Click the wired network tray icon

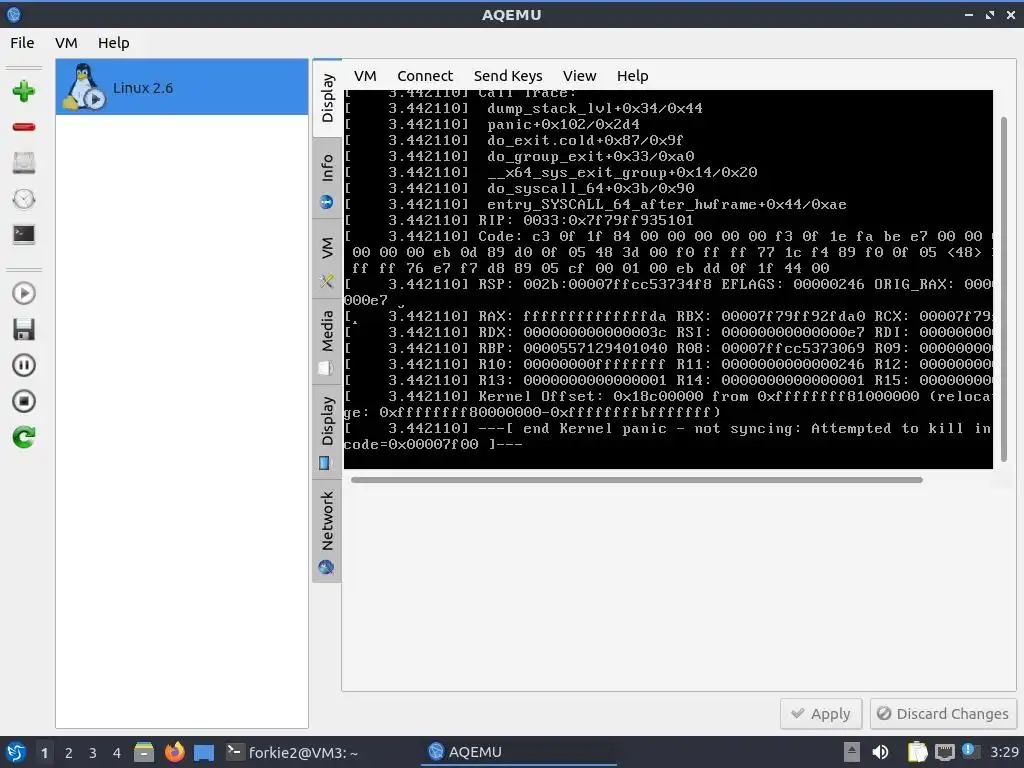(x=944, y=752)
